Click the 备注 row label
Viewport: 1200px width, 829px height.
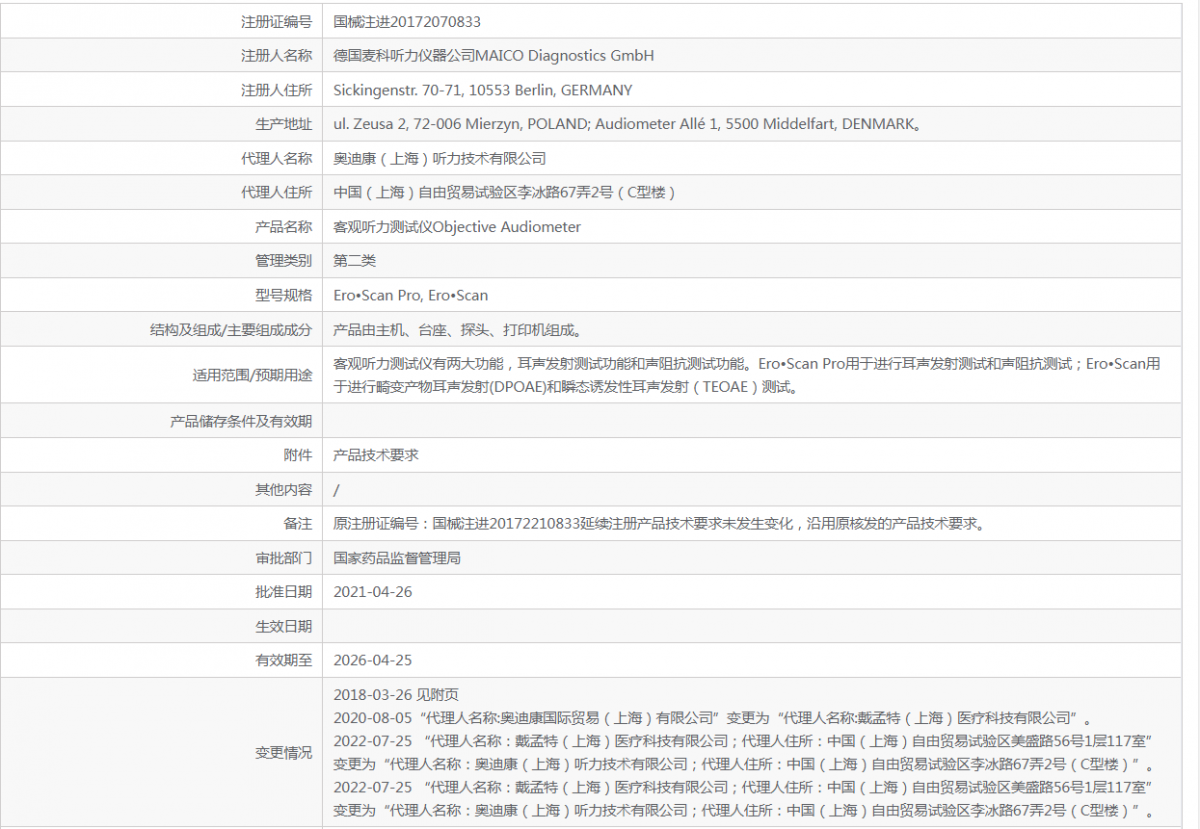[298, 524]
